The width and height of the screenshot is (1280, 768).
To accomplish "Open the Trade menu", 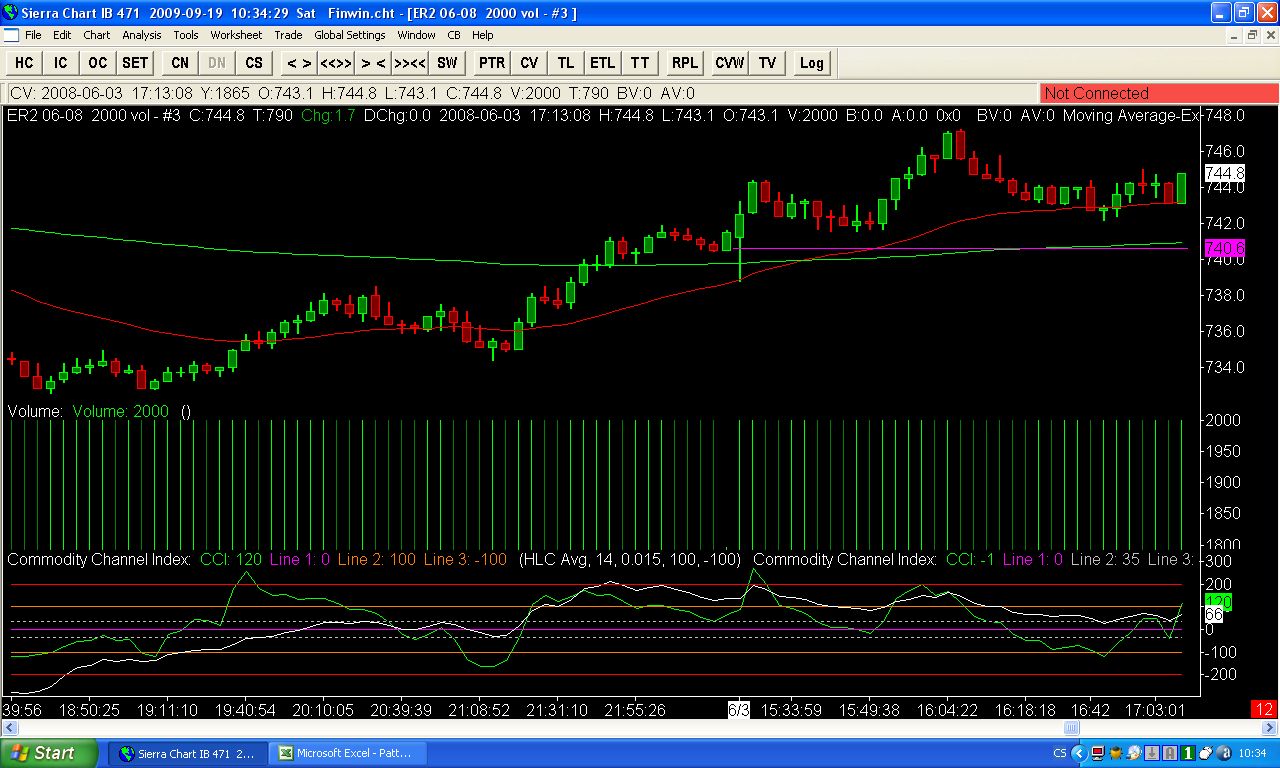I will [x=288, y=35].
